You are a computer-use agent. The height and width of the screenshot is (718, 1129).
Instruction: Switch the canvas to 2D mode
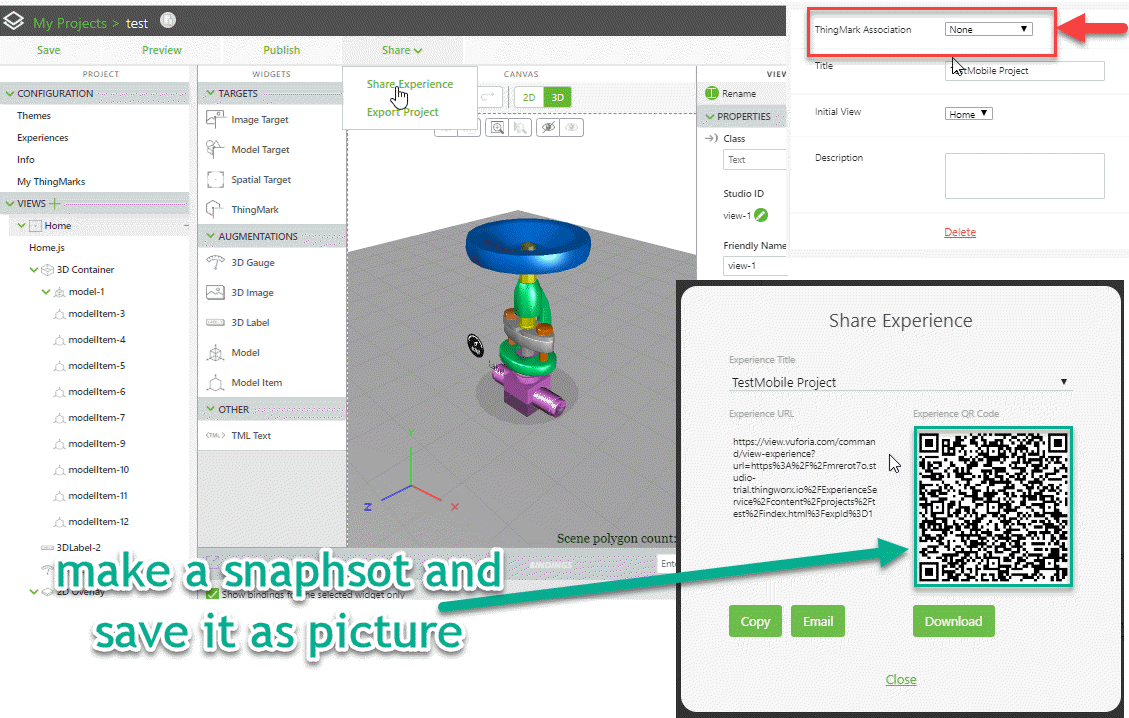(529, 97)
